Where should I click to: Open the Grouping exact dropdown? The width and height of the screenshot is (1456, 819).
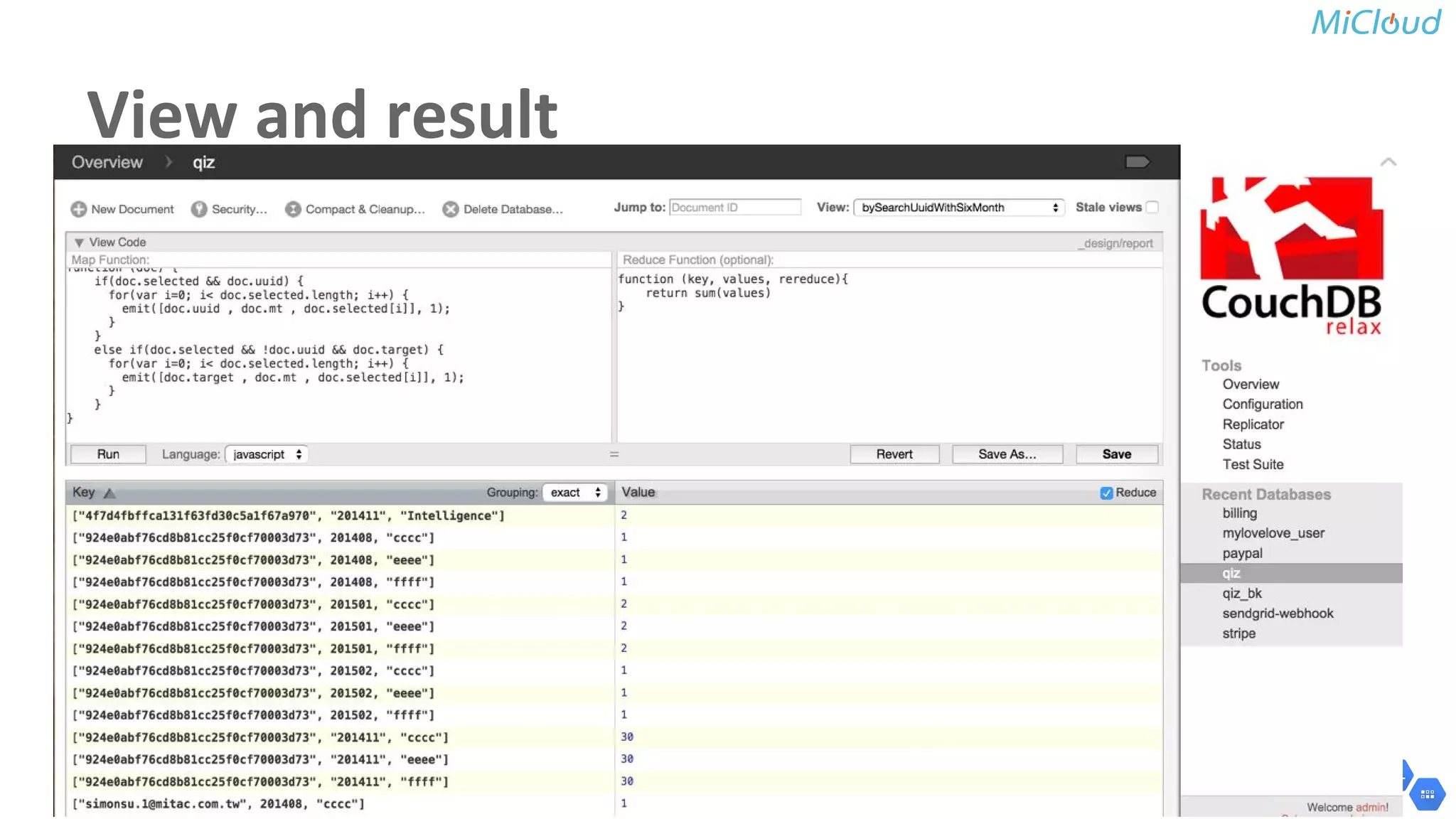click(576, 493)
